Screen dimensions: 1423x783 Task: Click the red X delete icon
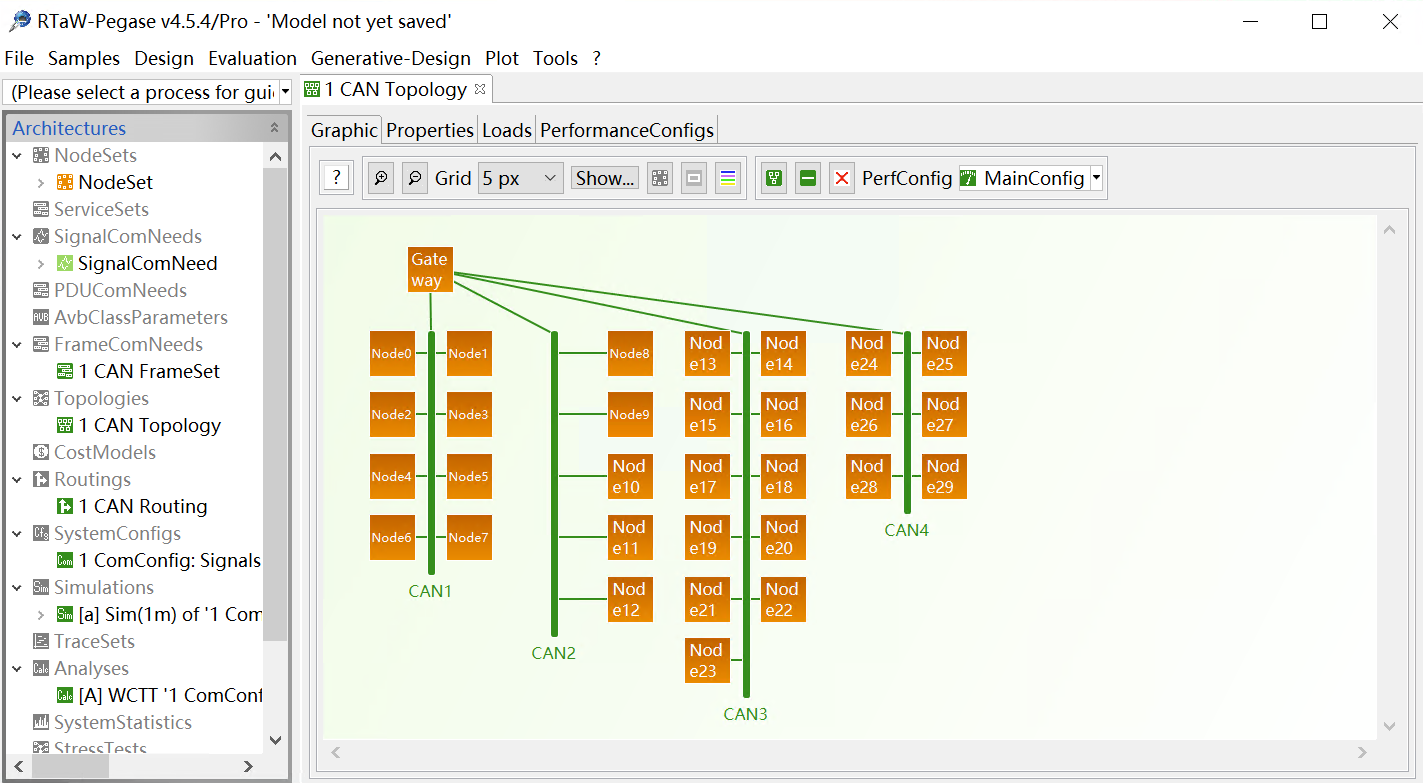tap(842, 179)
